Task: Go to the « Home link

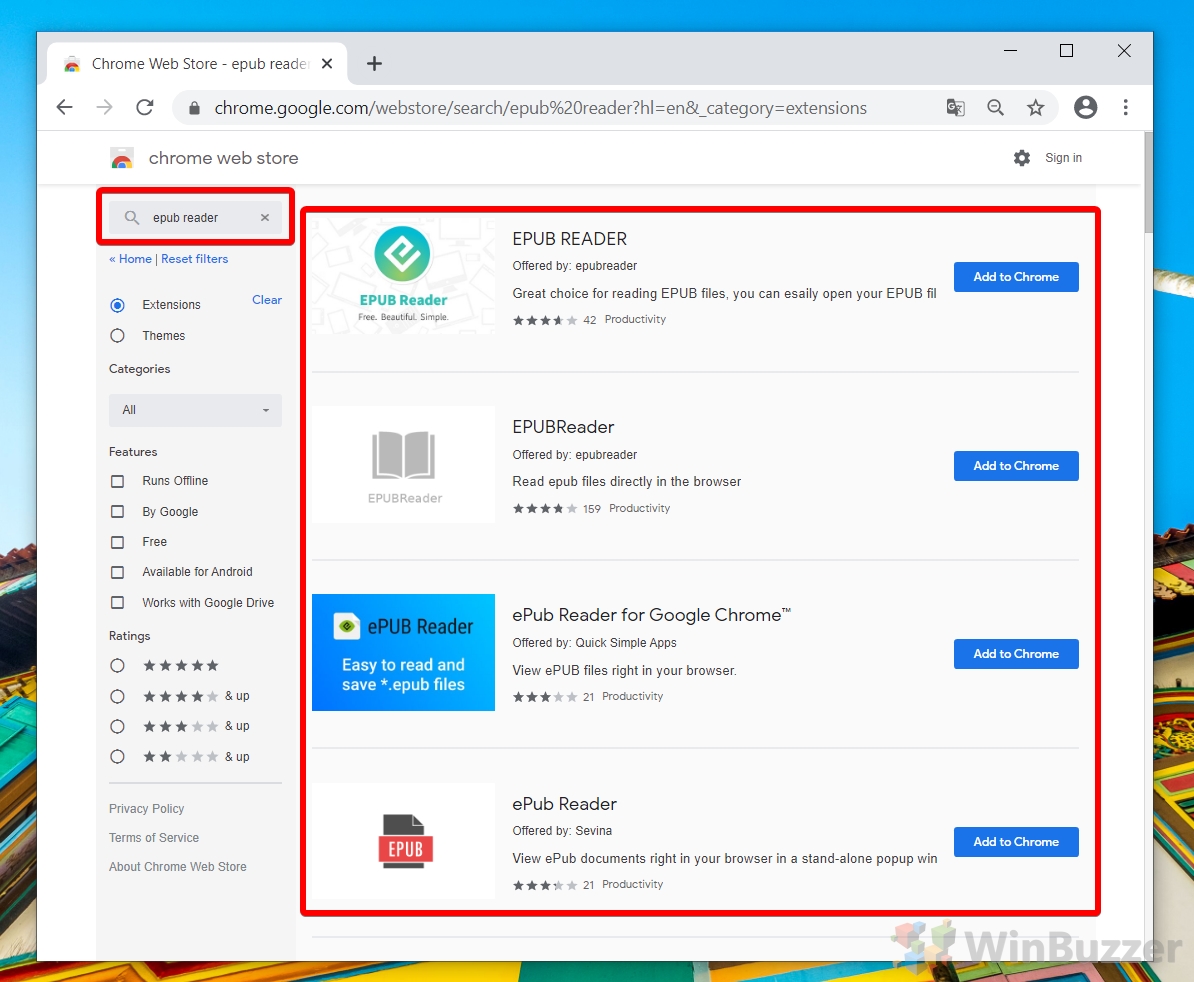Action: (130, 259)
